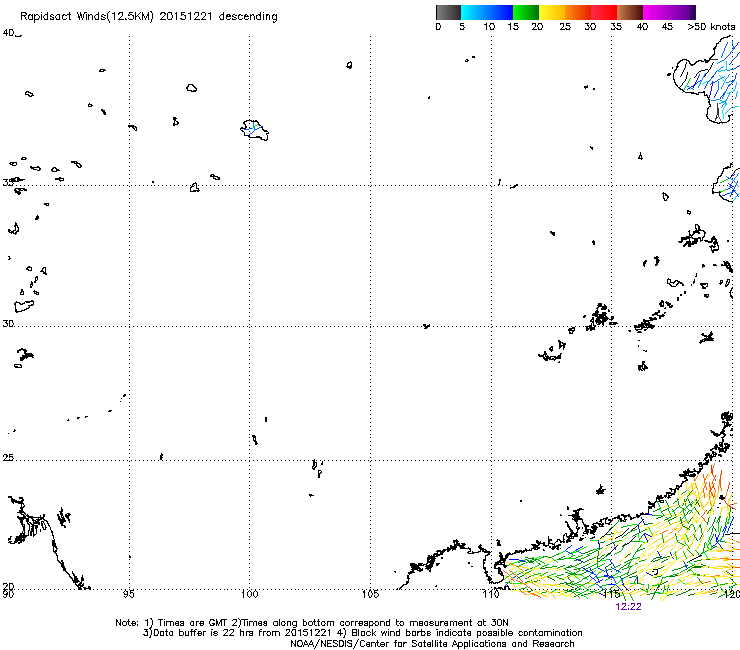The width and height of the screenshot is (740, 650).
Task: Click the orange 25-30 knots color band
Action: point(578,12)
